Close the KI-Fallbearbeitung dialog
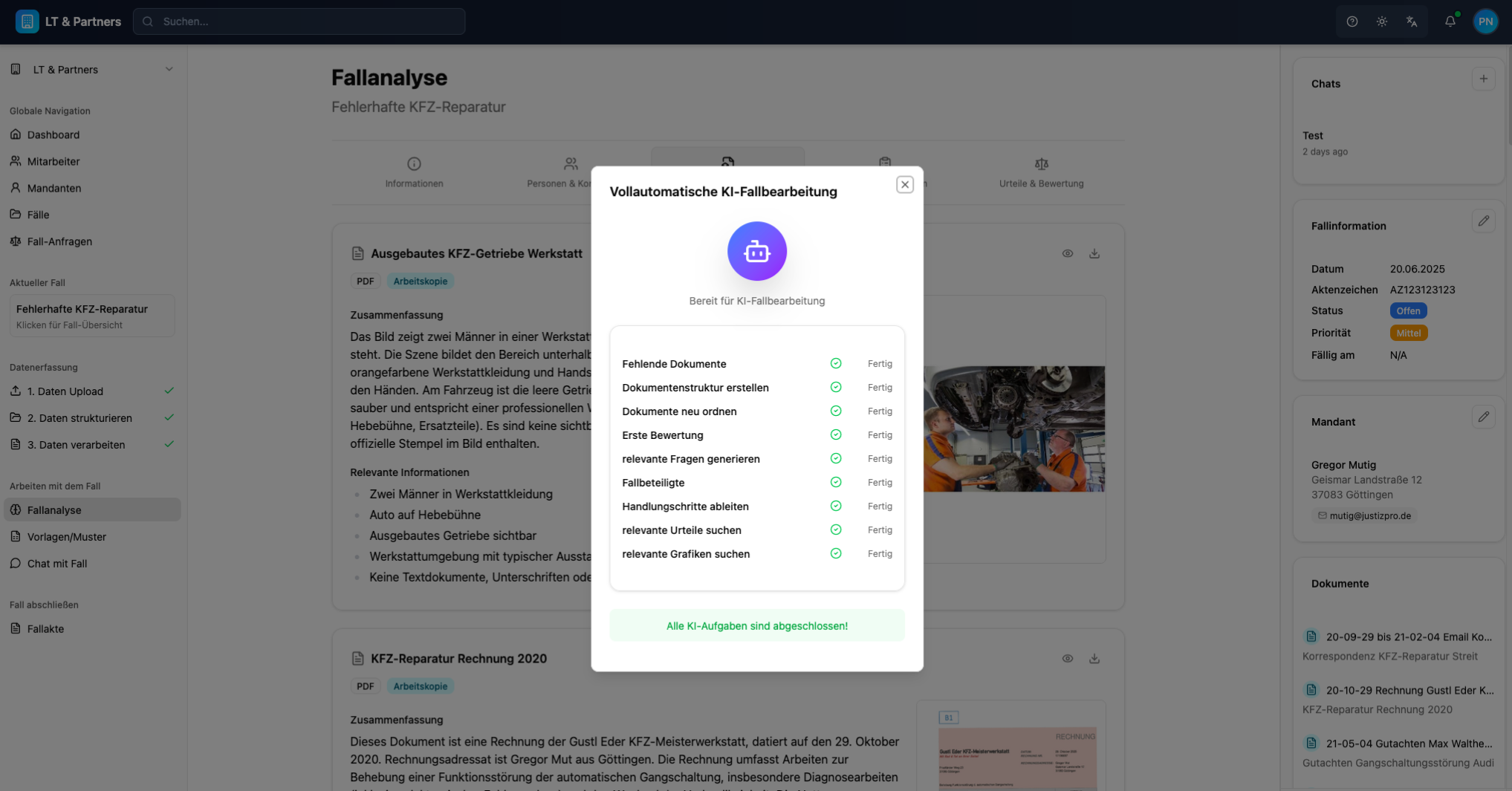Viewport: 1512px width, 791px height. [904, 184]
